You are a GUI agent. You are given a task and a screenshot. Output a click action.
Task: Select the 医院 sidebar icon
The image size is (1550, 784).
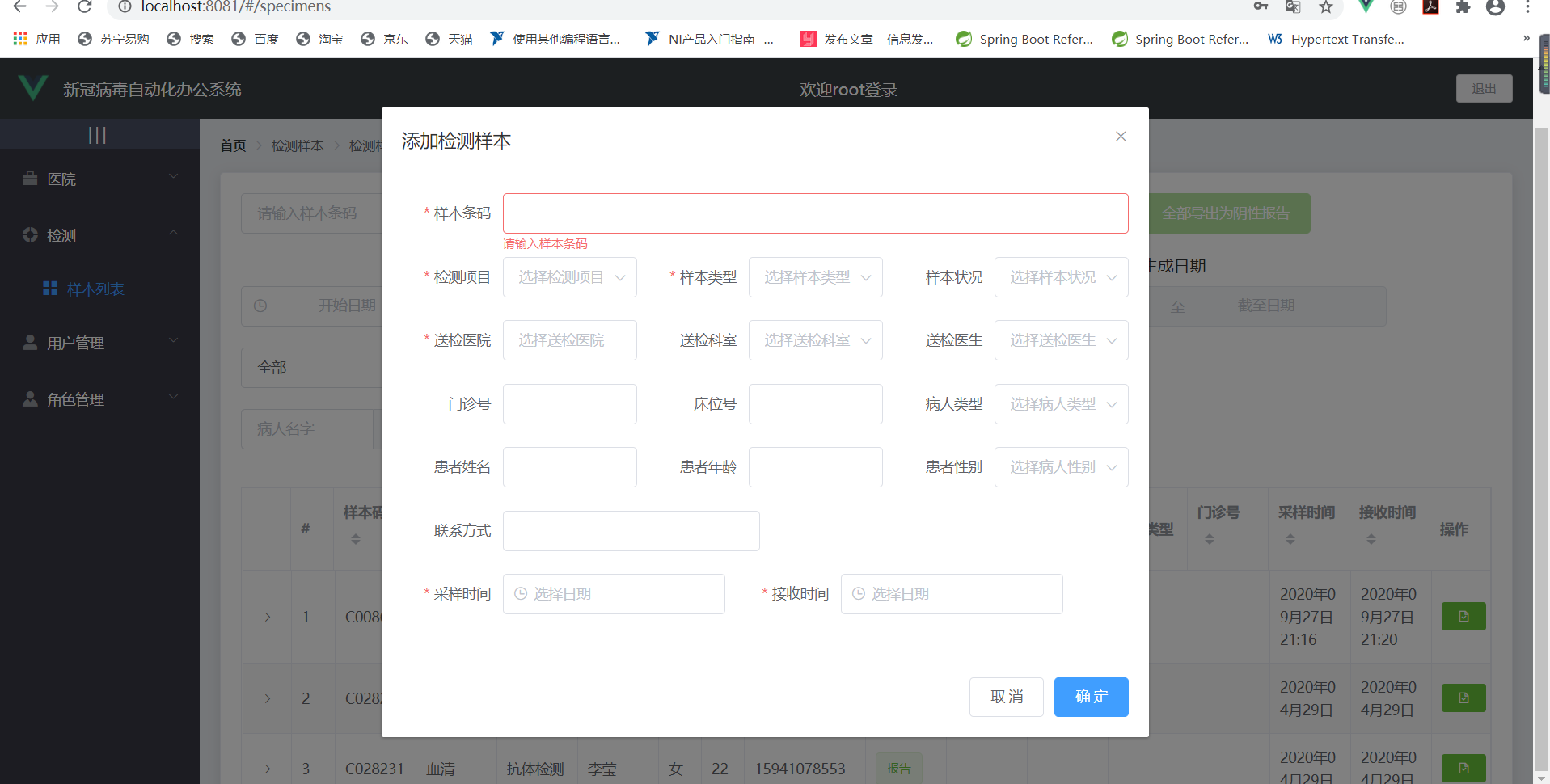click(x=30, y=178)
